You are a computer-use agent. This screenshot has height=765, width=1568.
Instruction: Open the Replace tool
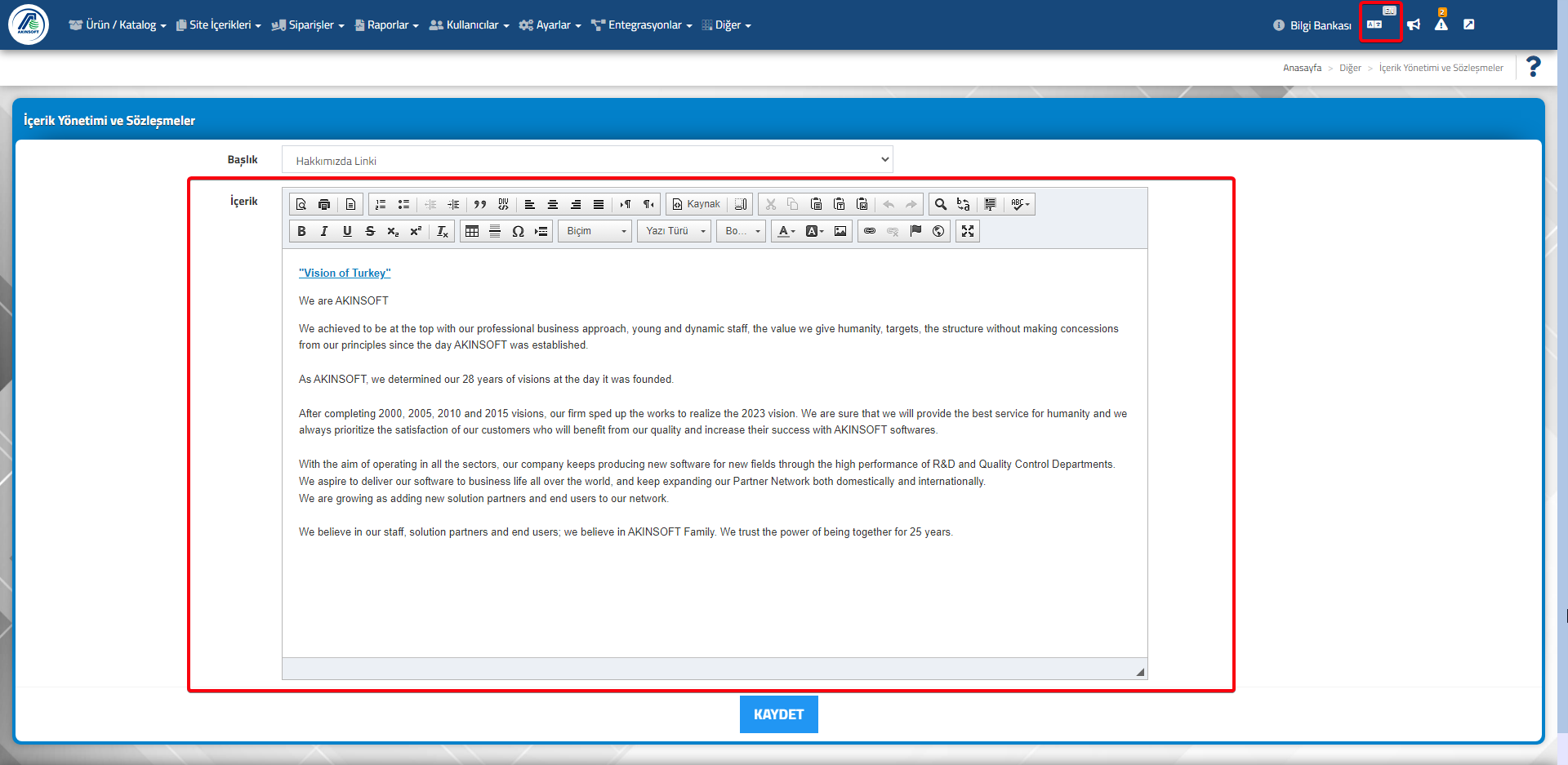964,204
